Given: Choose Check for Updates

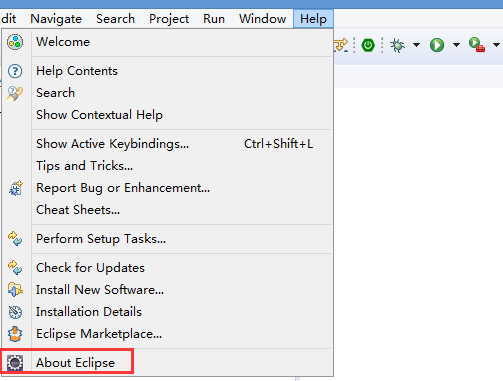Looking at the screenshot, I should click(167, 268).
